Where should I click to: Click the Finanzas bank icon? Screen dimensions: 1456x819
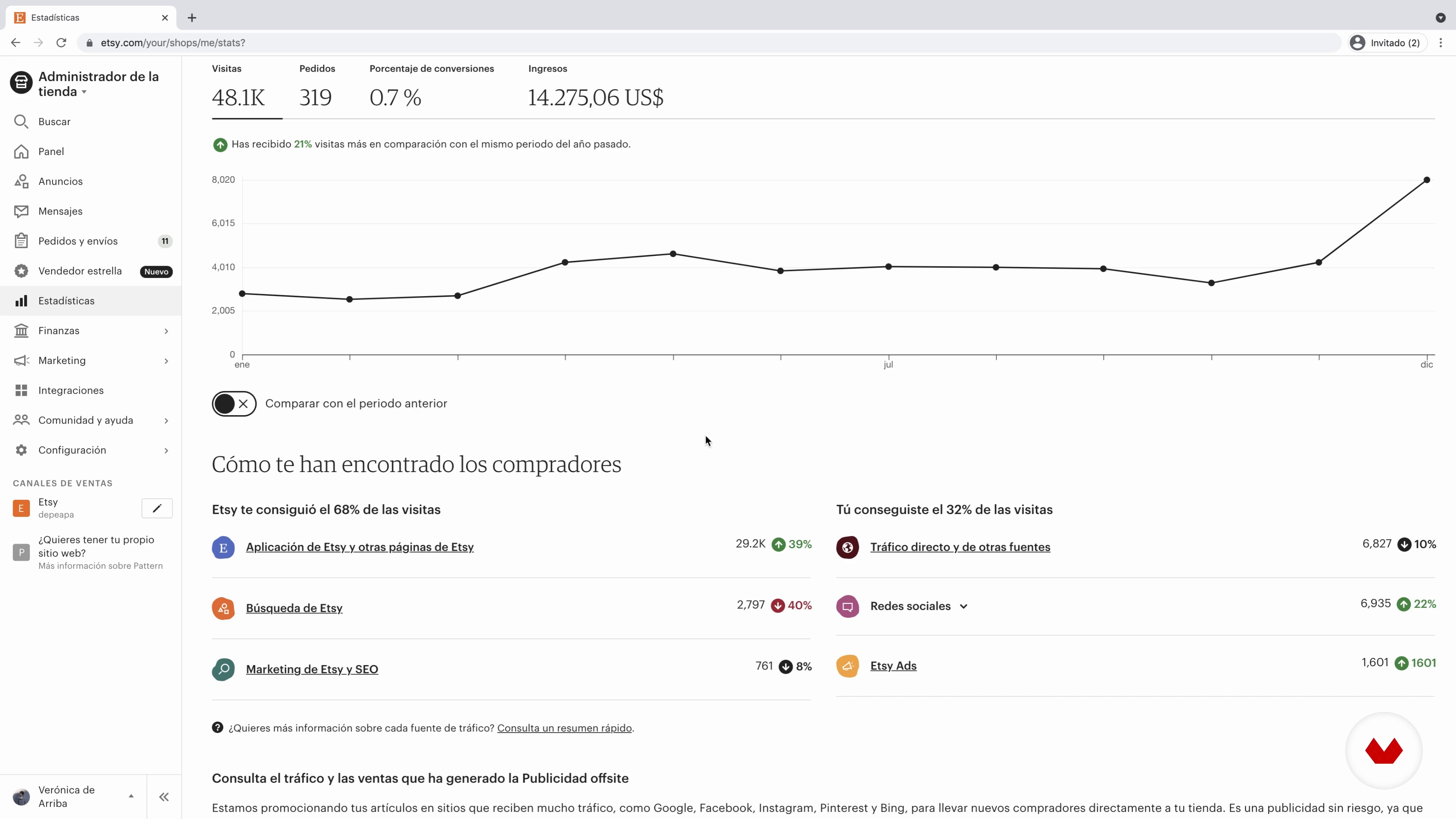(x=21, y=331)
